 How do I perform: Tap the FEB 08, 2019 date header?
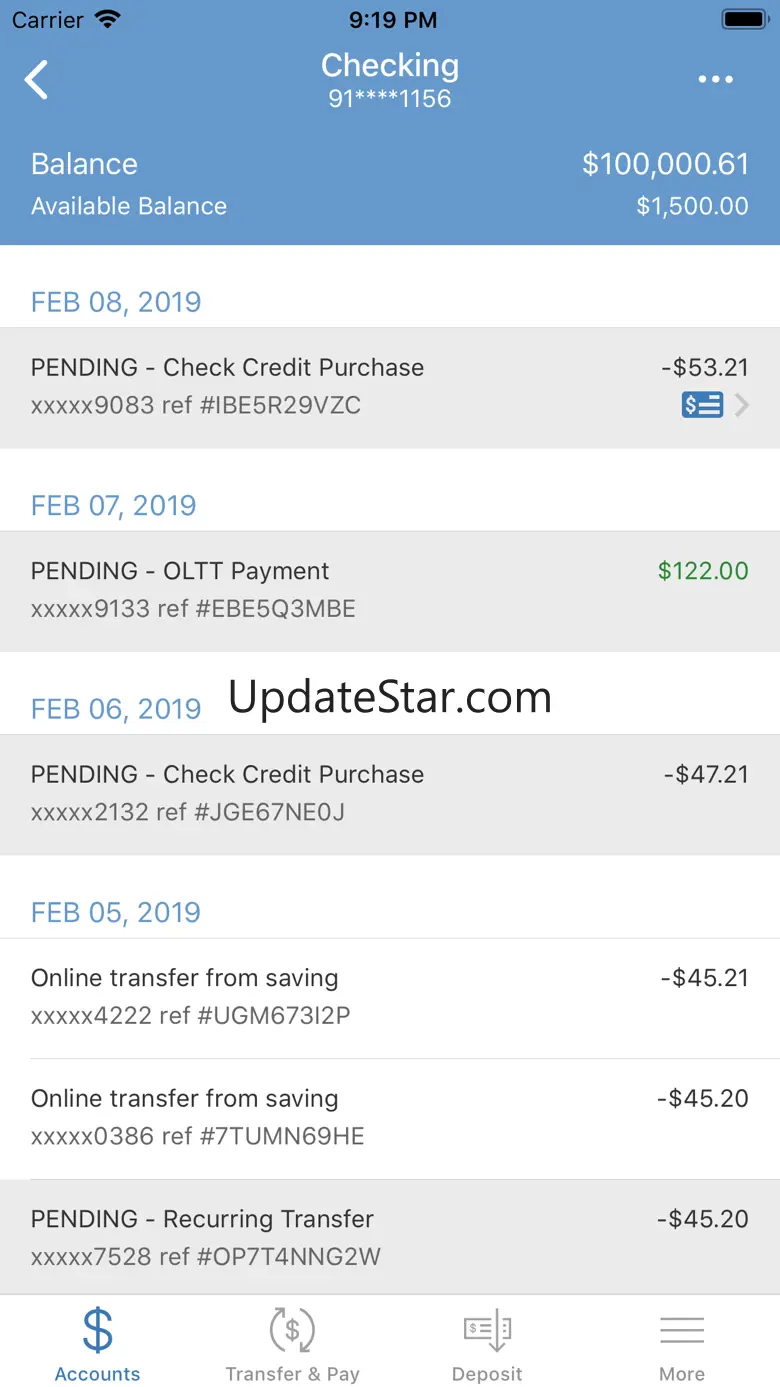pos(116,302)
